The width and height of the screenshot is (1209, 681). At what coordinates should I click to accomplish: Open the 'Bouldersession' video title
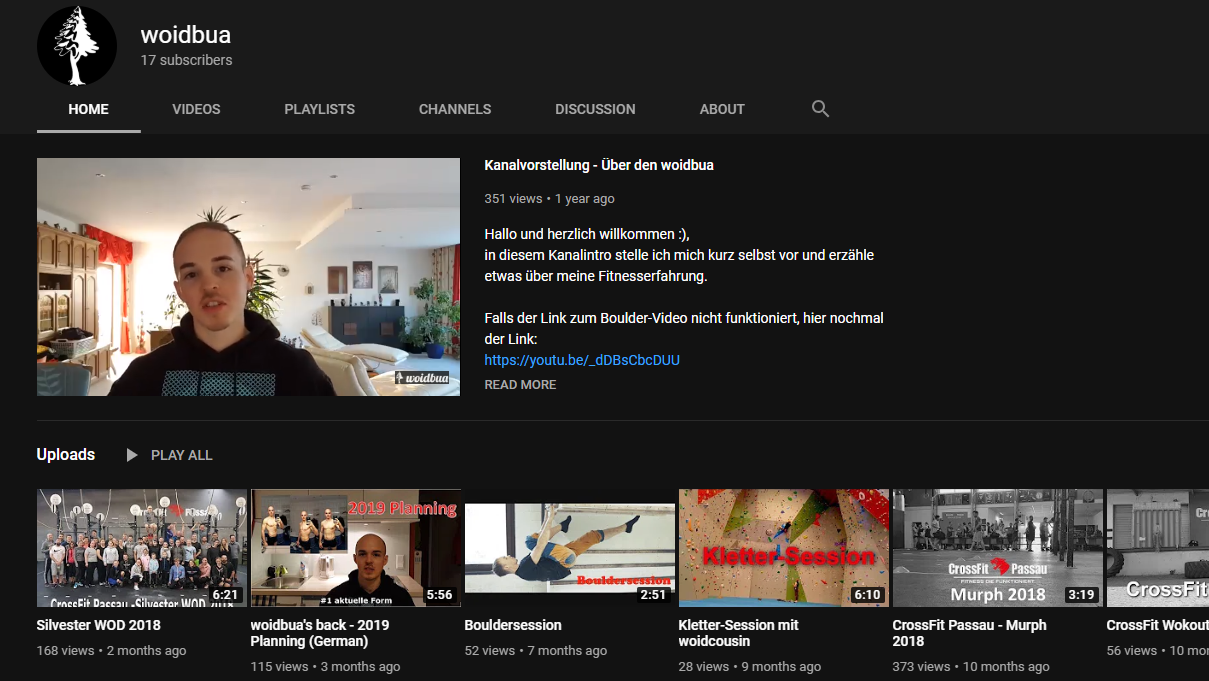coord(513,625)
